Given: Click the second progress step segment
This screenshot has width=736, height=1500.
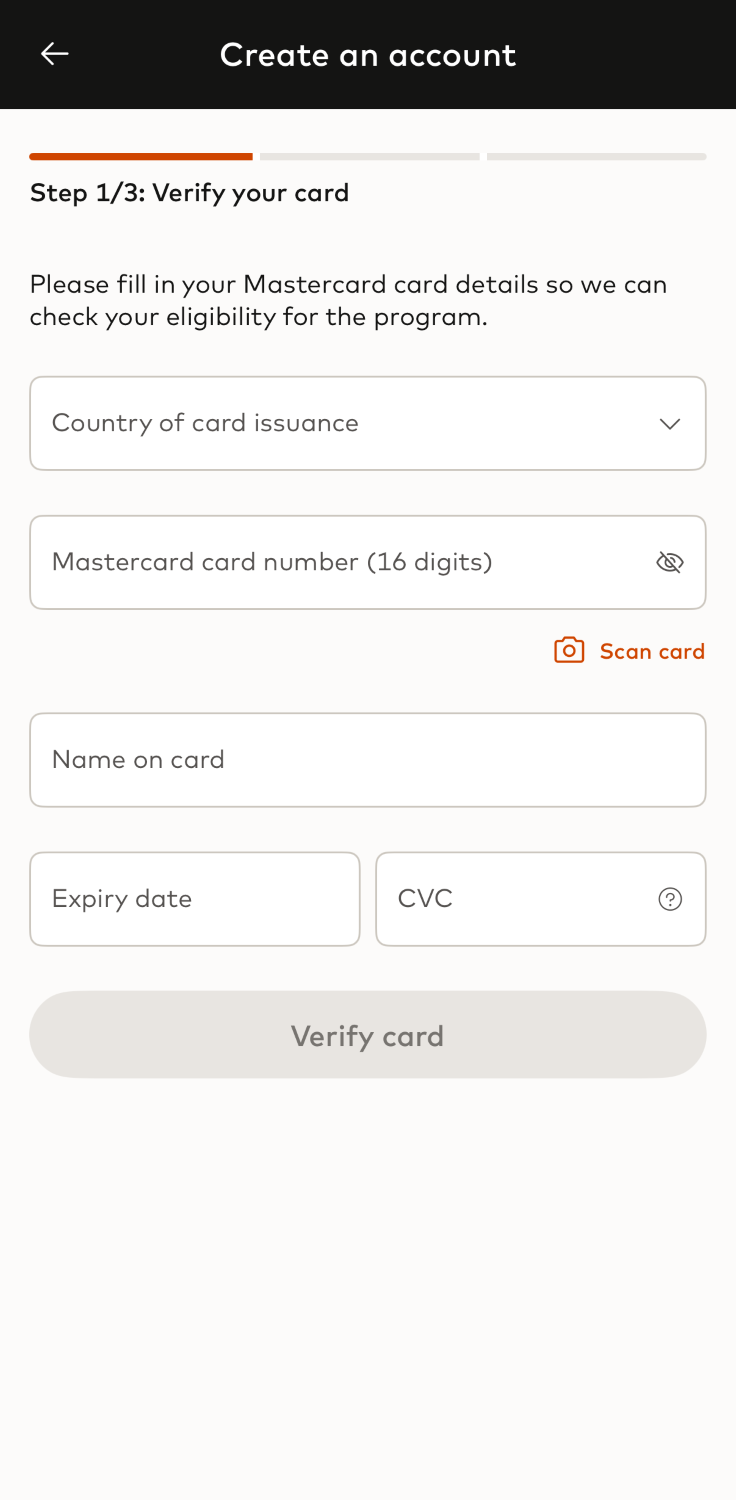Looking at the screenshot, I should (370, 156).
